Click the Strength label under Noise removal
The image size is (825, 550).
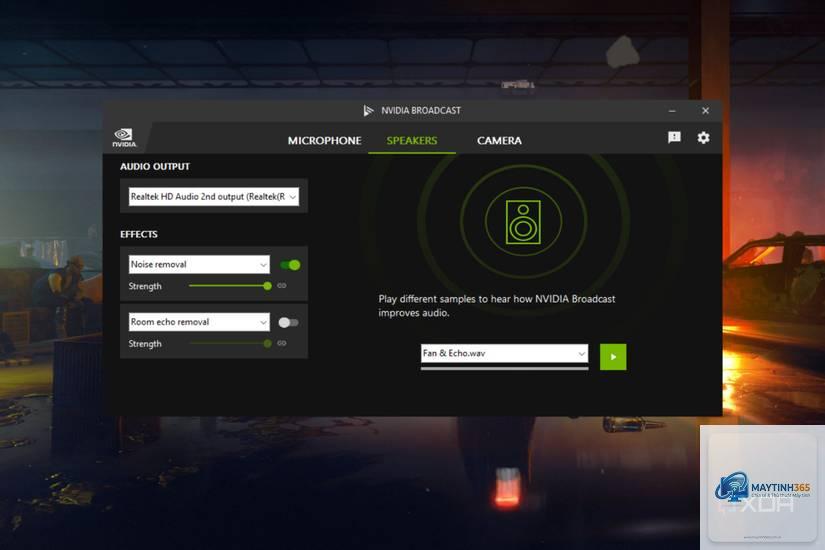[x=145, y=286]
